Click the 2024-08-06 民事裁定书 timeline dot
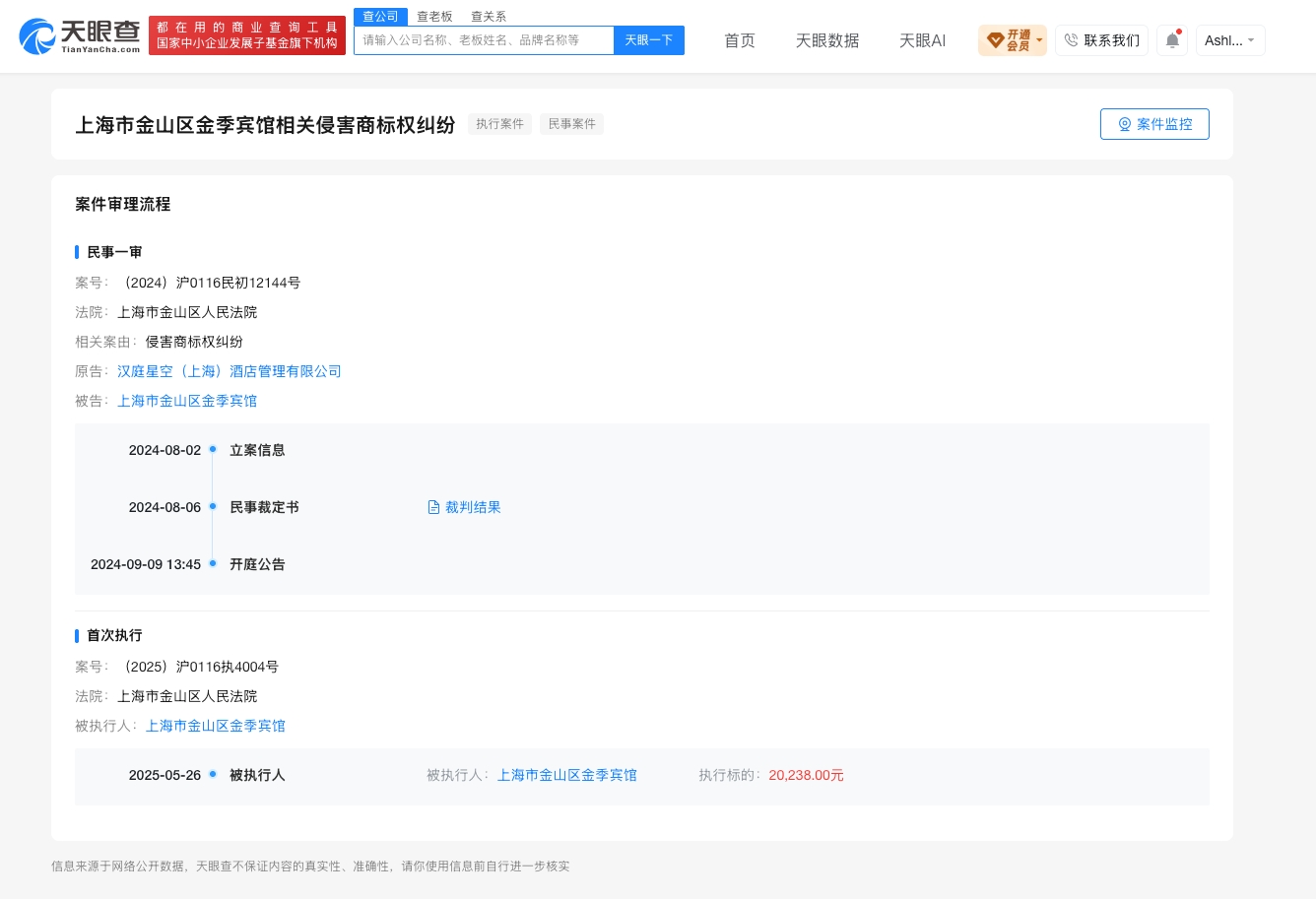 213,507
